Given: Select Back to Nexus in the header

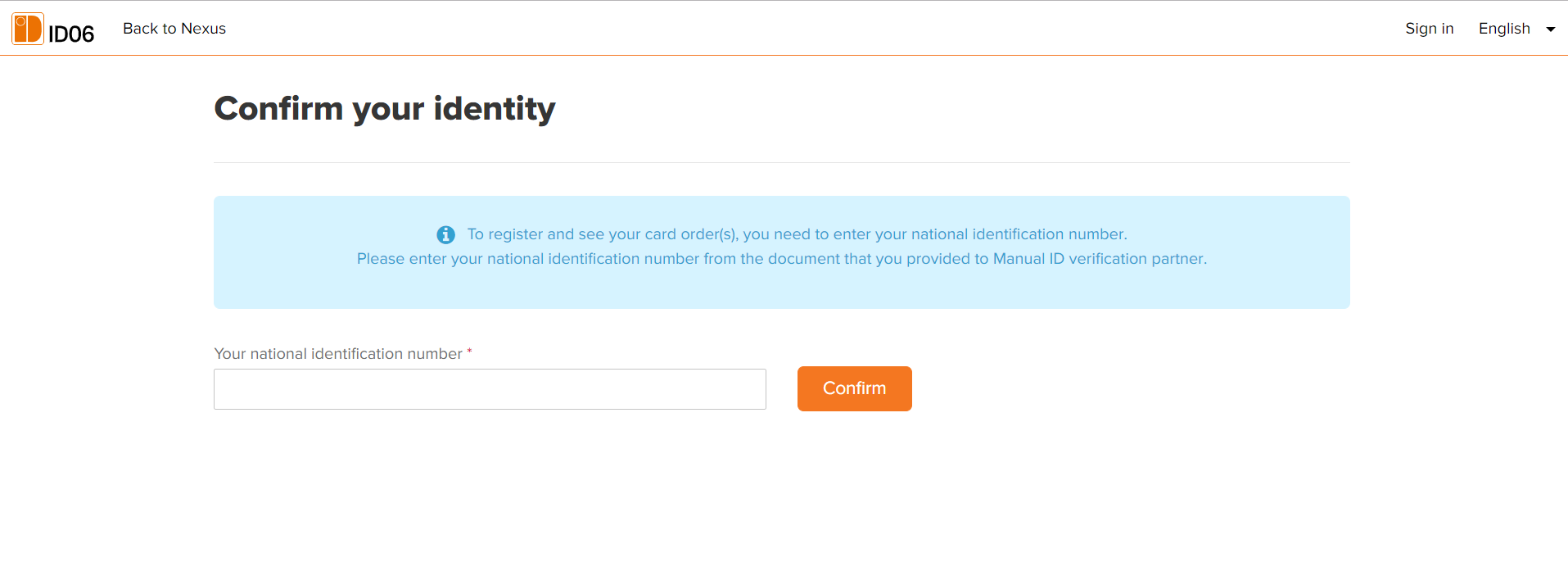Looking at the screenshot, I should 174,29.
